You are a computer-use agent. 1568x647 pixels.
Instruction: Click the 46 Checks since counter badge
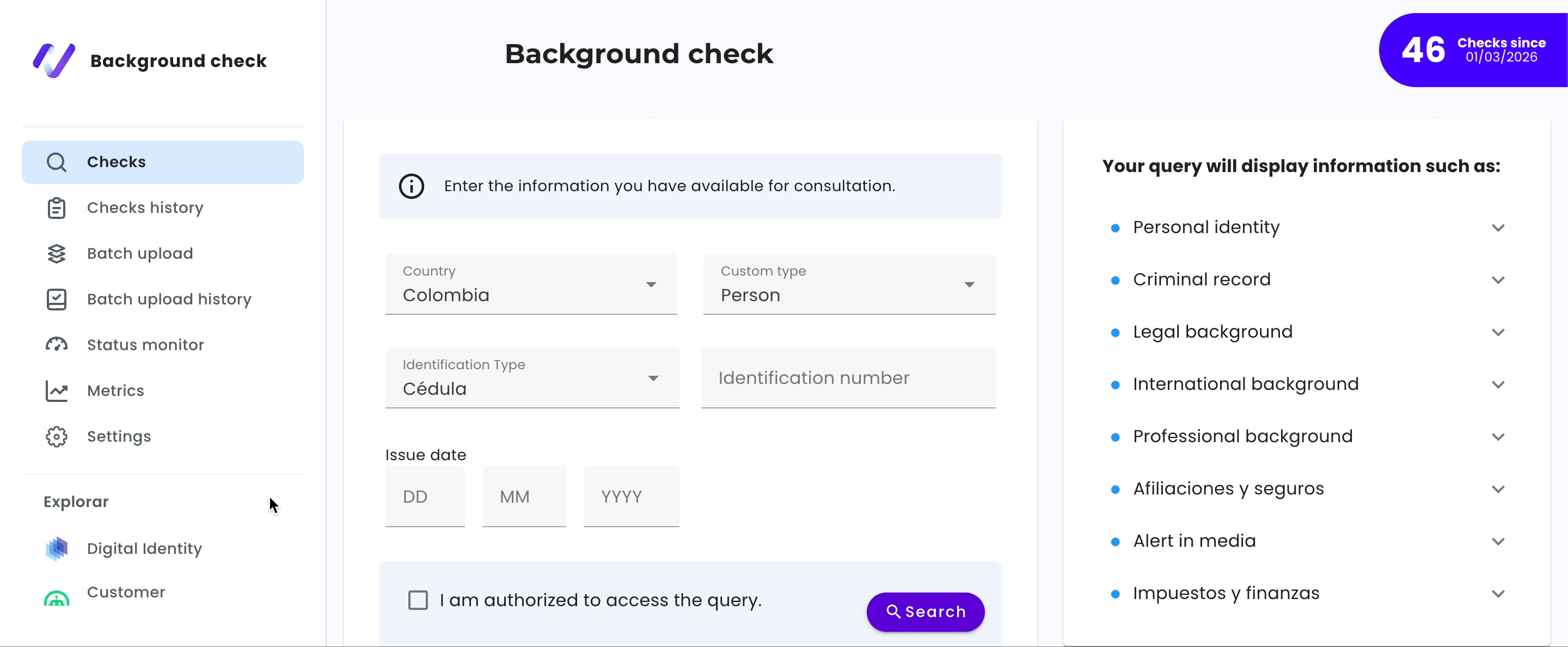[x=1473, y=50]
